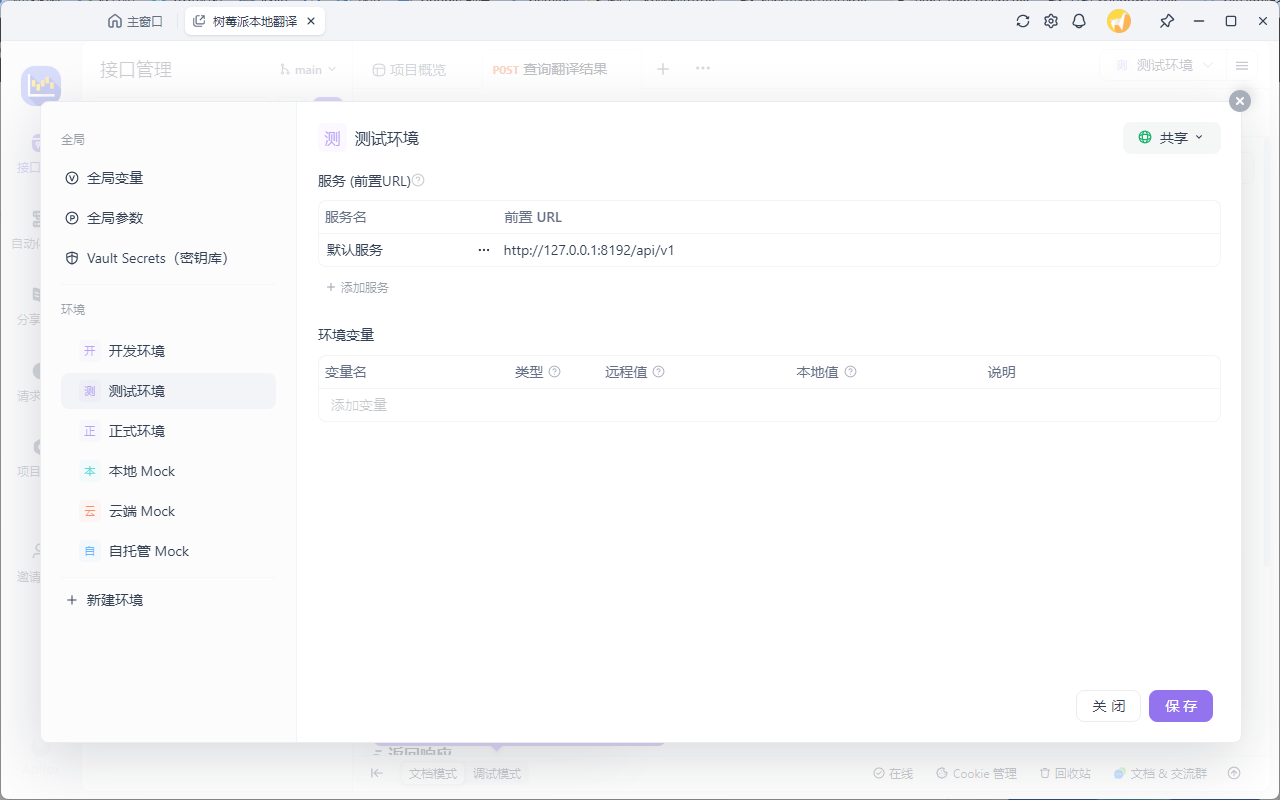Click the 关闭 button
This screenshot has width=1280, height=800.
coord(1108,706)
